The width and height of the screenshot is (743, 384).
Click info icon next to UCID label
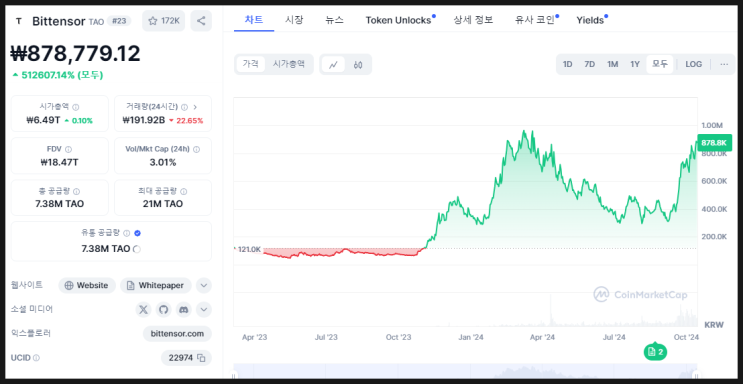pos(36,358)
